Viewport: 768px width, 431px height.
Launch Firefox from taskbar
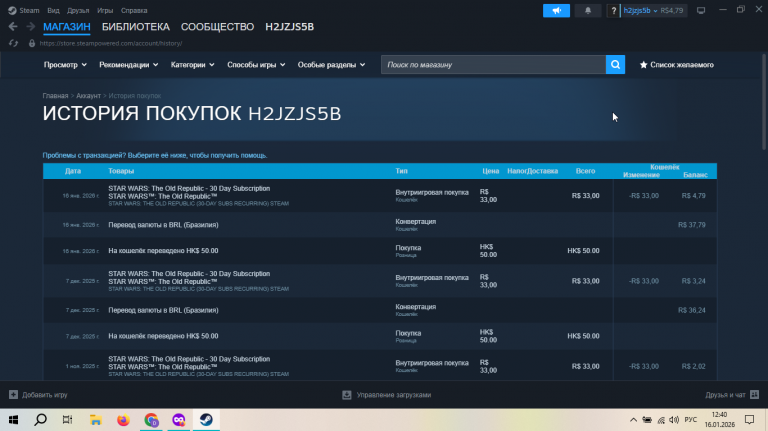point(123,420)
